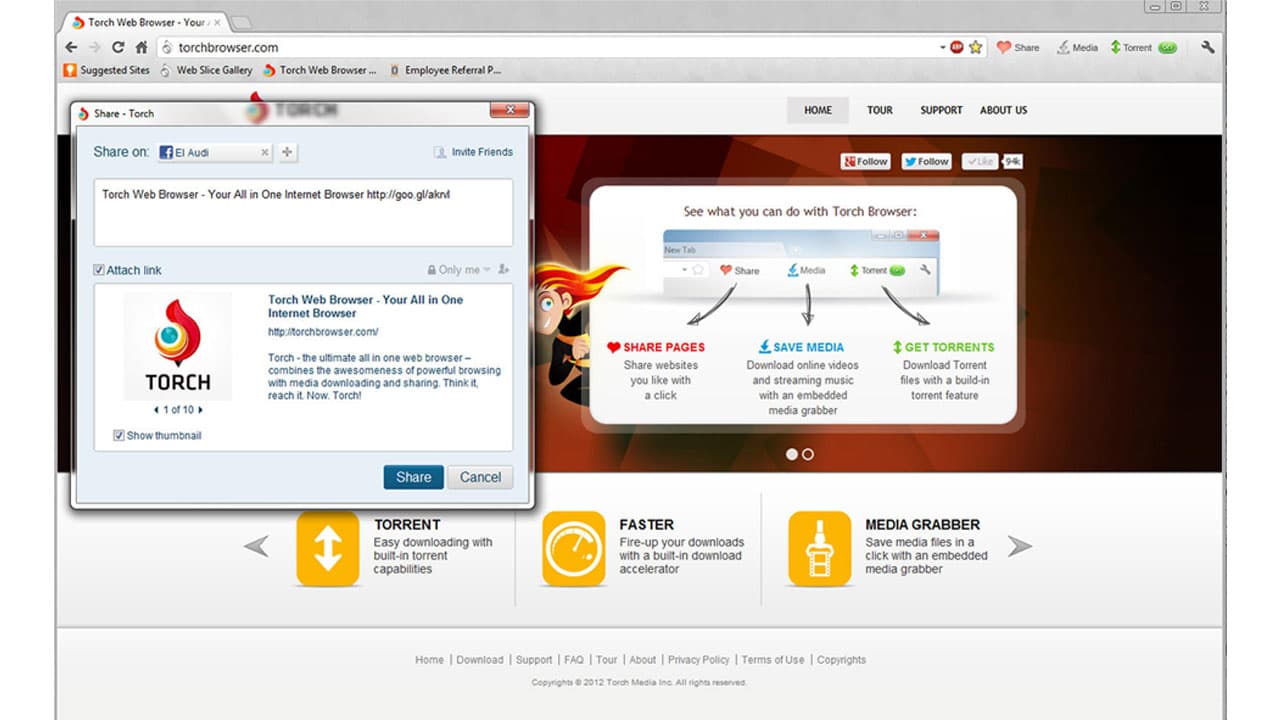Click the red adblock icon in the address bar
Image resolution: width=1280 pixels, height=720 pixels.
tap(956, 47)
